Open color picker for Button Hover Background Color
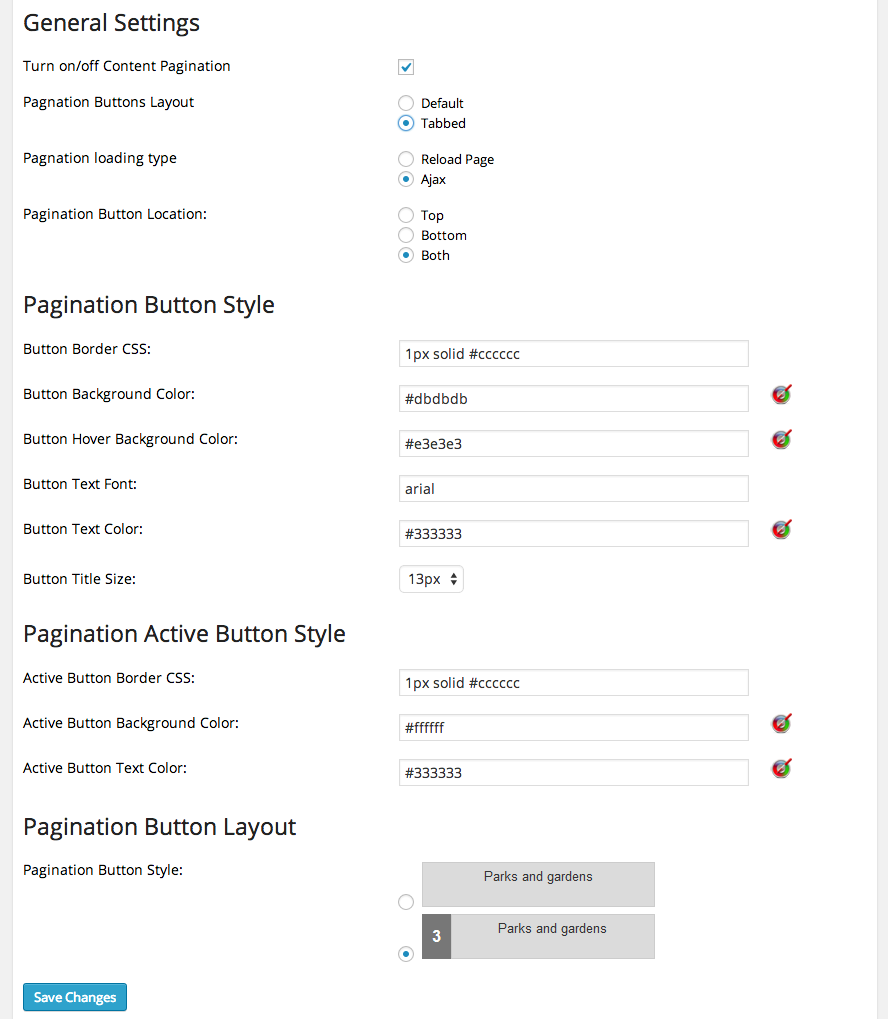The height and width of the screenshot is (1019, 888). click(781, 439)
